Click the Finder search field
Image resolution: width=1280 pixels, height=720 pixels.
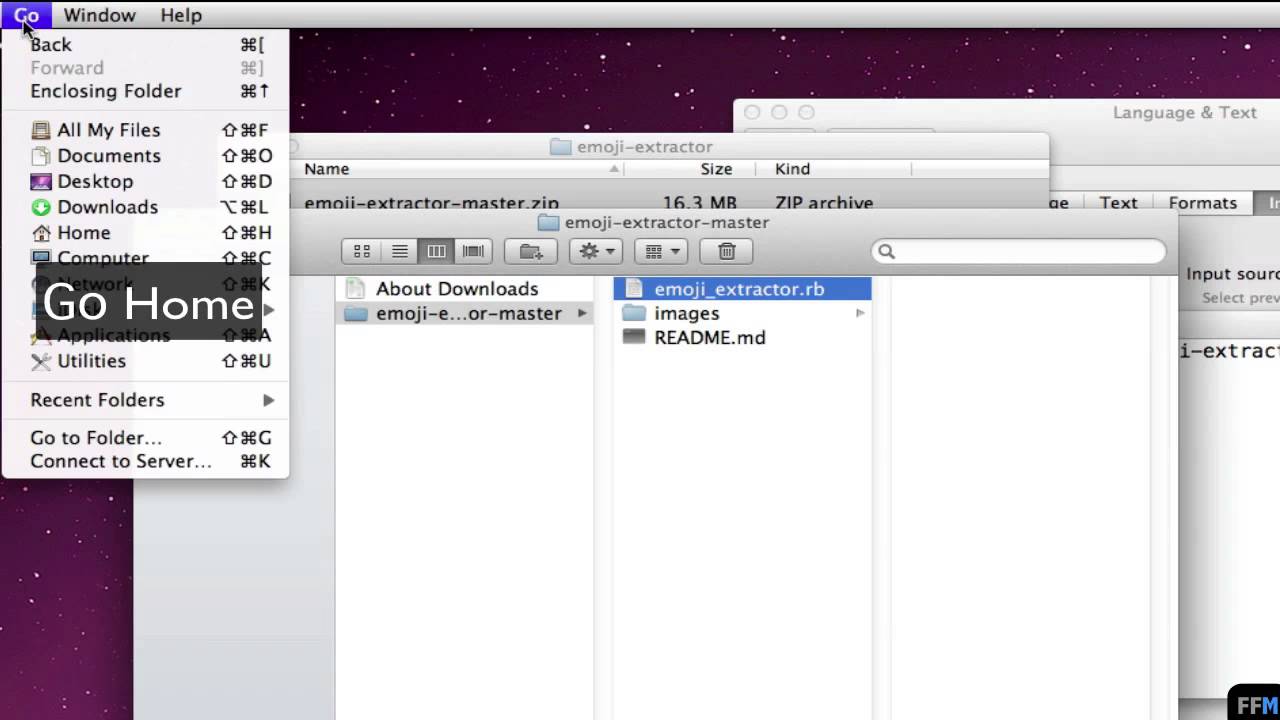1018,251
